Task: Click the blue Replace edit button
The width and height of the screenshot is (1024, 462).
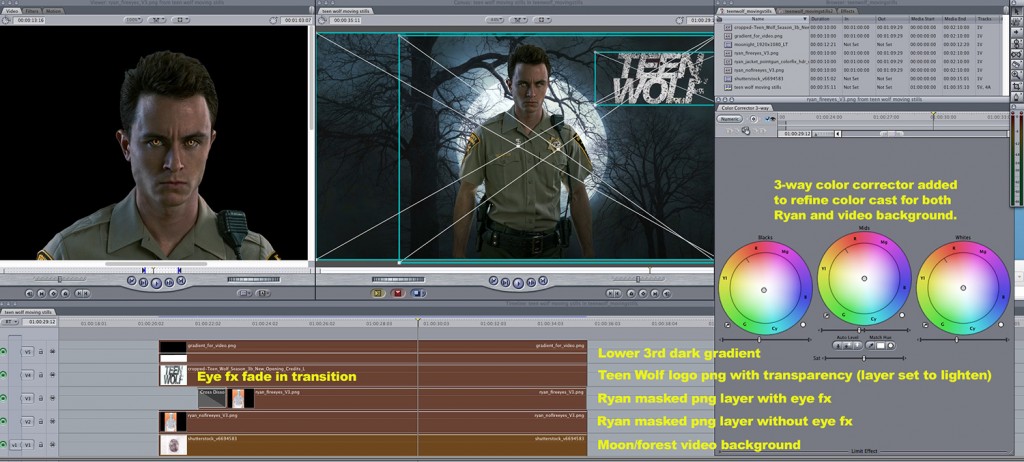Action: [418, 293]
